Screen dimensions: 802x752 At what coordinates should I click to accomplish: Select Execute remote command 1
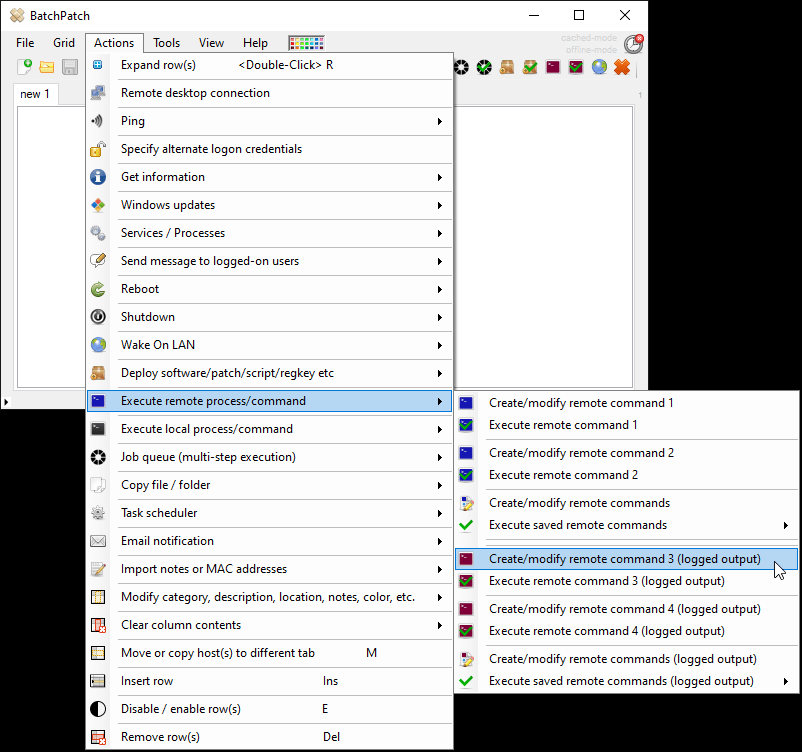click(x=626, y=425)
